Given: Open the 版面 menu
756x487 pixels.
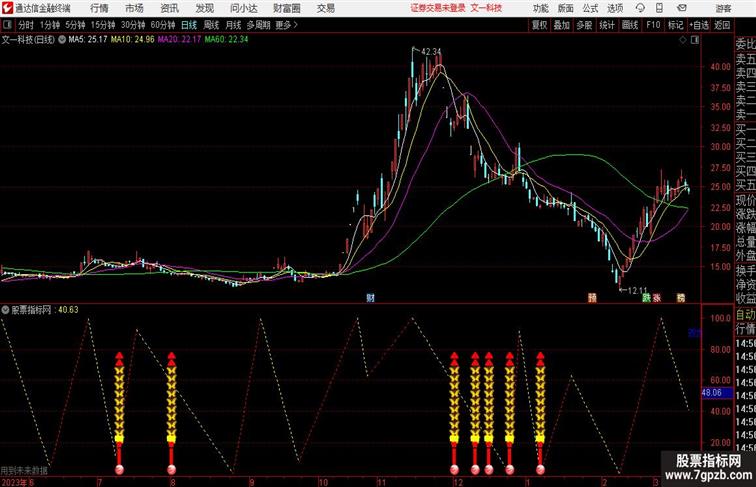Looking at the screenshot, I should [x=566, y=8].
